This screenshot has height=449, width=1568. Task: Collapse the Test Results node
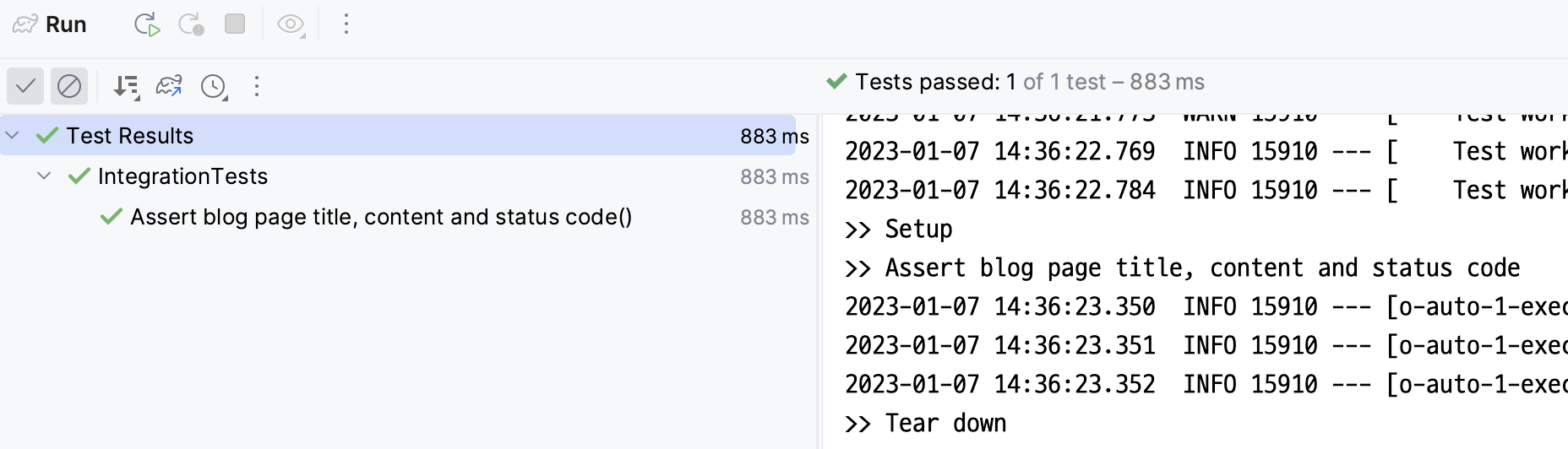click(x=12, y=135)
